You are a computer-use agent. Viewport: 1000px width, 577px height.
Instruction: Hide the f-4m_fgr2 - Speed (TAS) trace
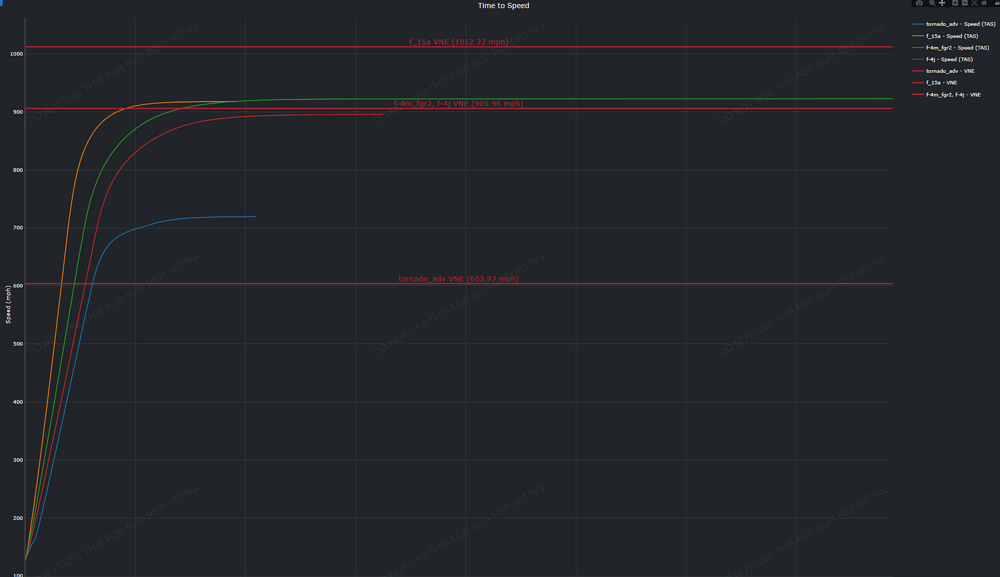[957, 48]
